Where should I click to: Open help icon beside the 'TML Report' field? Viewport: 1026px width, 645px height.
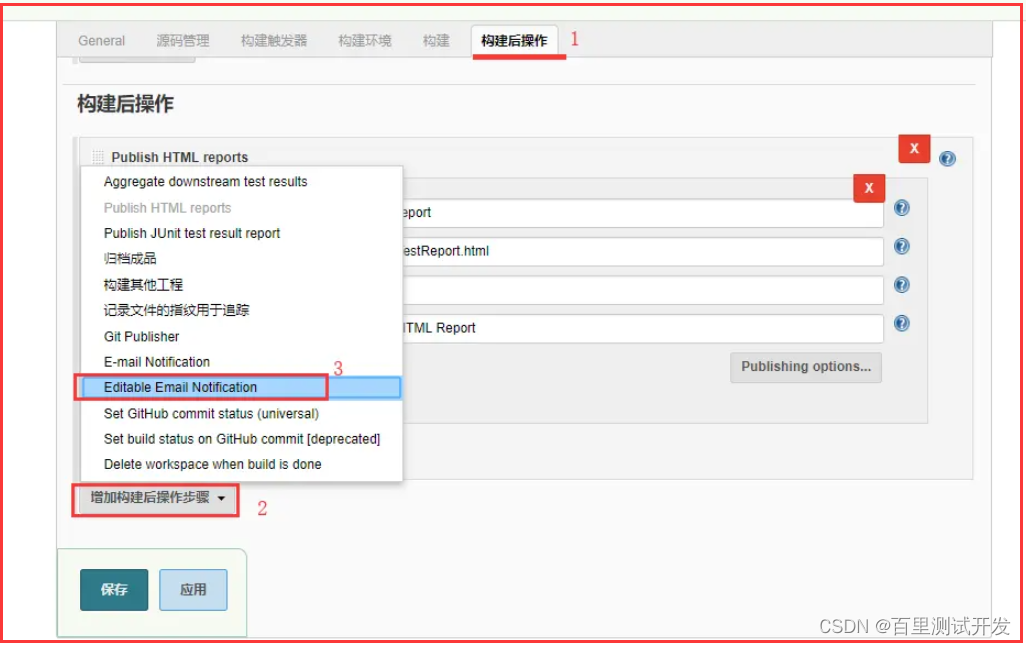(902, 324)
